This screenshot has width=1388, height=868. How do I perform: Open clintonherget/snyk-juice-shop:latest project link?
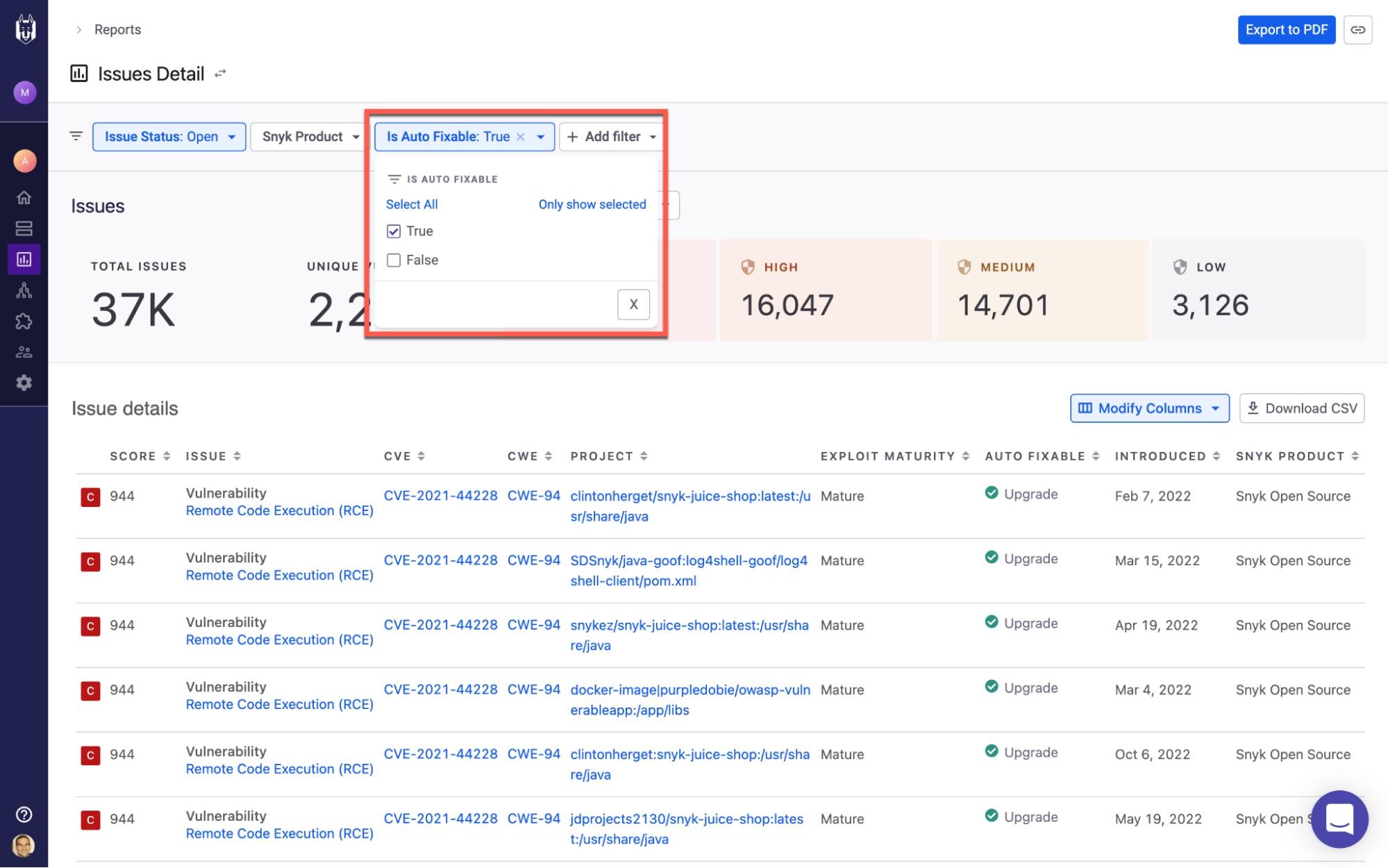[x=690, y=506]
